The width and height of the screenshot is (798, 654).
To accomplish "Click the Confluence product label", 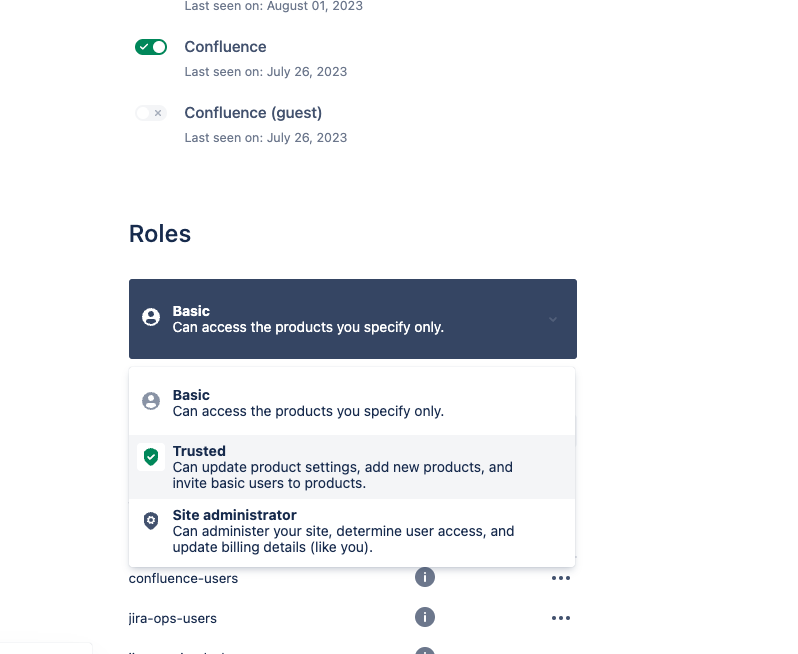I will (225, 47).
